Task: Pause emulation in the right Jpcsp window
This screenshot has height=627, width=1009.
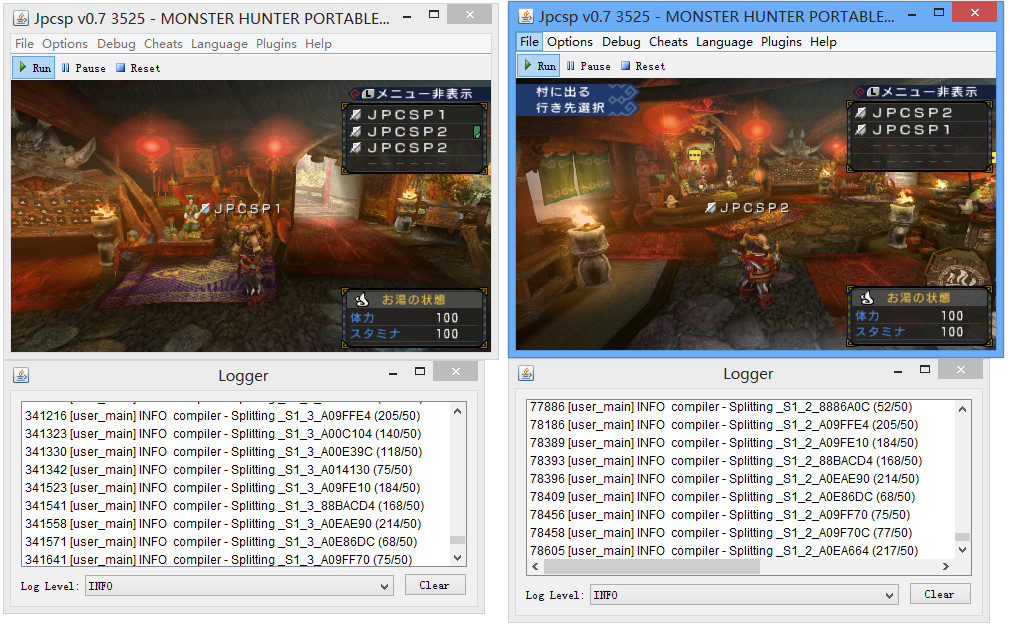Action: [x=588, y=66]
